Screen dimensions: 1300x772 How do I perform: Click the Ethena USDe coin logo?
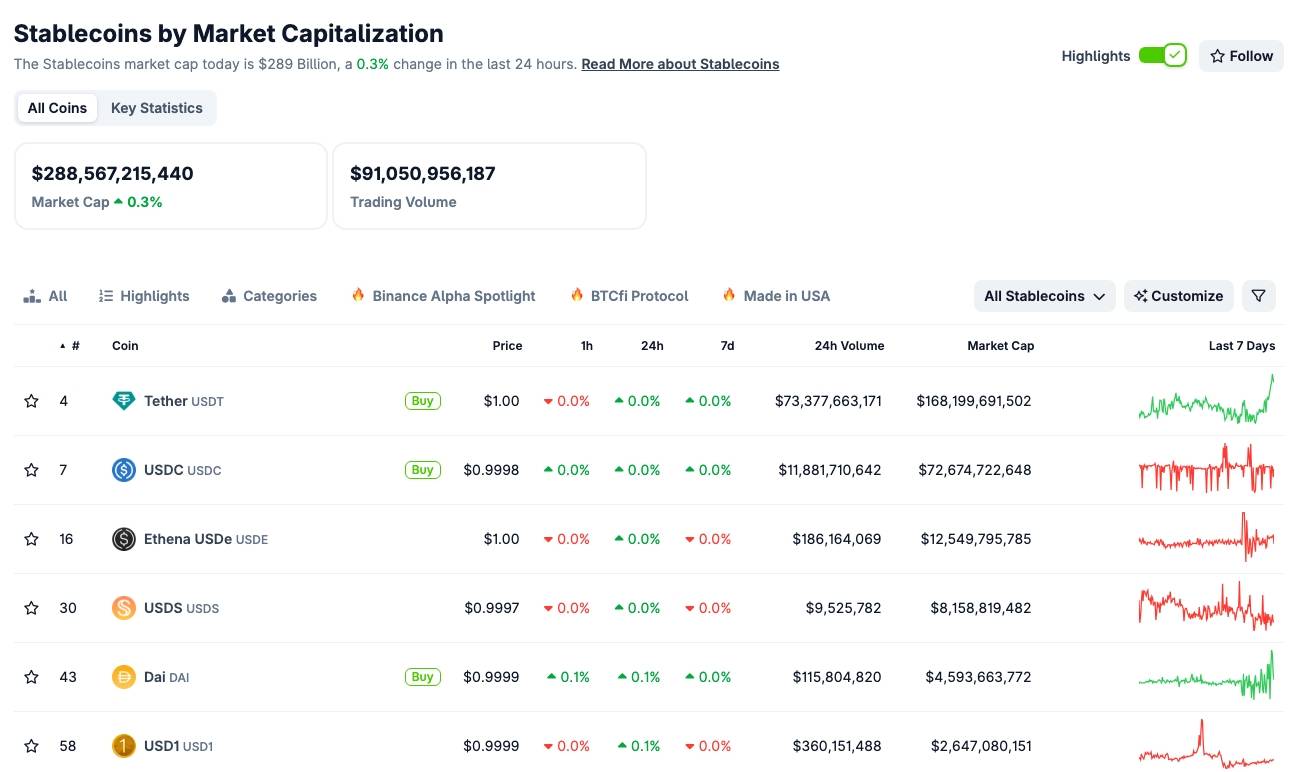tap(124, 539)
